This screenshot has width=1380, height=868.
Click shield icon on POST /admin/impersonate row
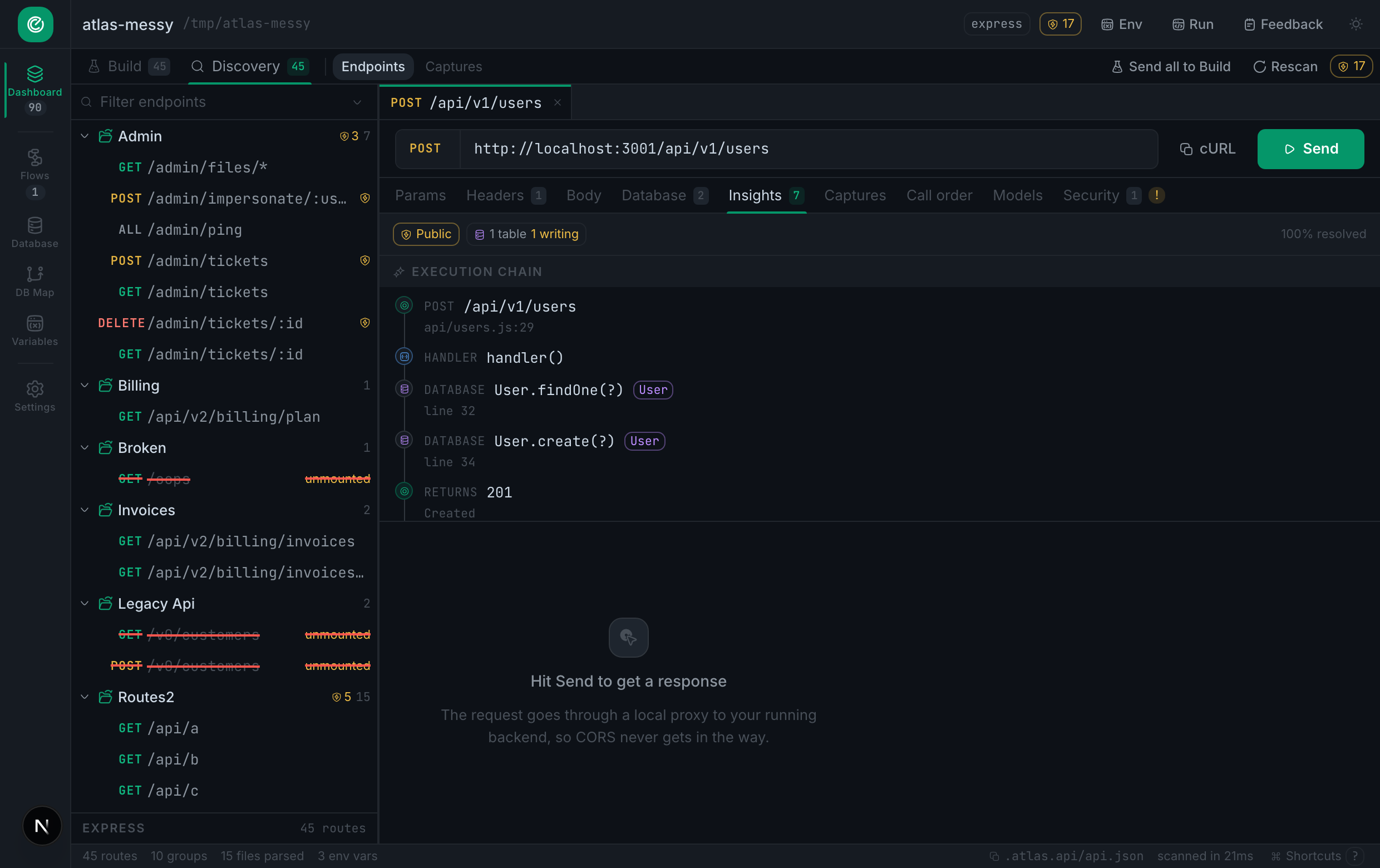click(x=364, y=198)
